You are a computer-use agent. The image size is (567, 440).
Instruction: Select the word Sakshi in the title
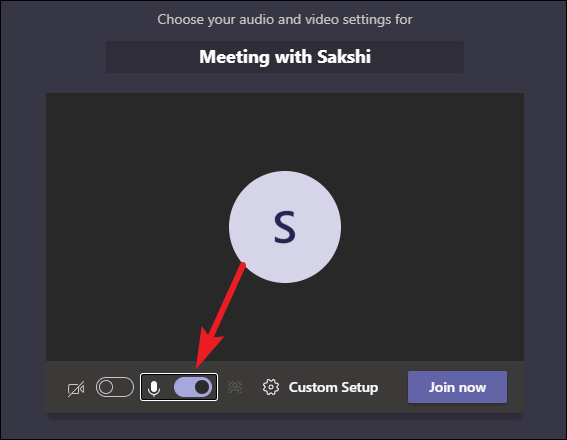344,57
